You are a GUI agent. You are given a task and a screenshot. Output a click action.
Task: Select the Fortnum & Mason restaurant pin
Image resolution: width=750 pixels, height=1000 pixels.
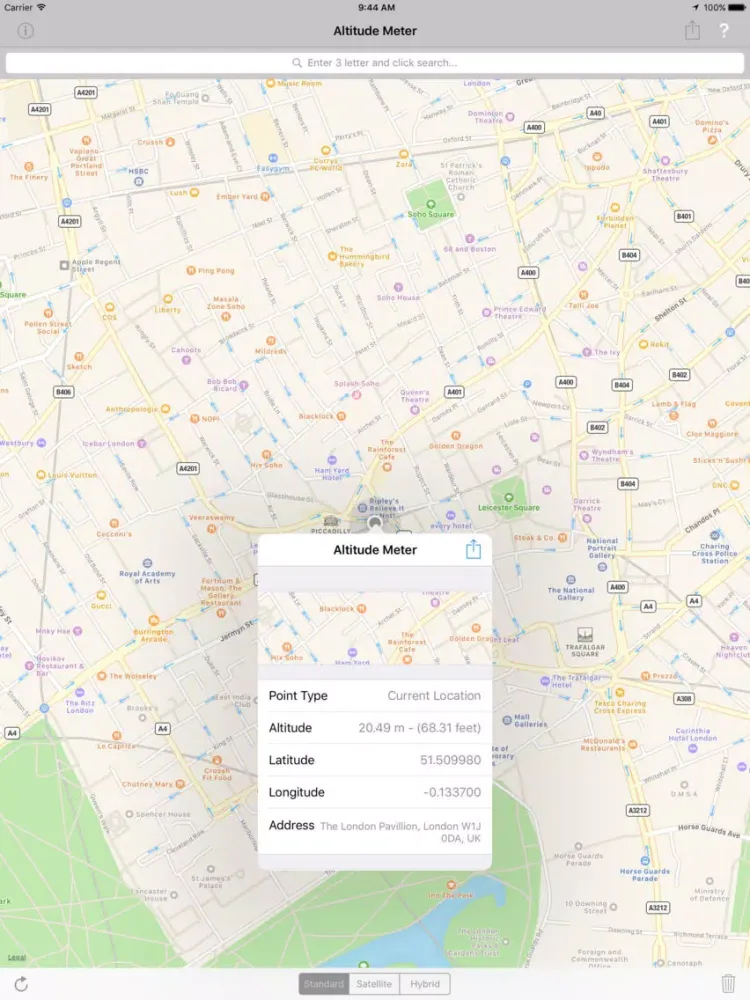[221, 613]
